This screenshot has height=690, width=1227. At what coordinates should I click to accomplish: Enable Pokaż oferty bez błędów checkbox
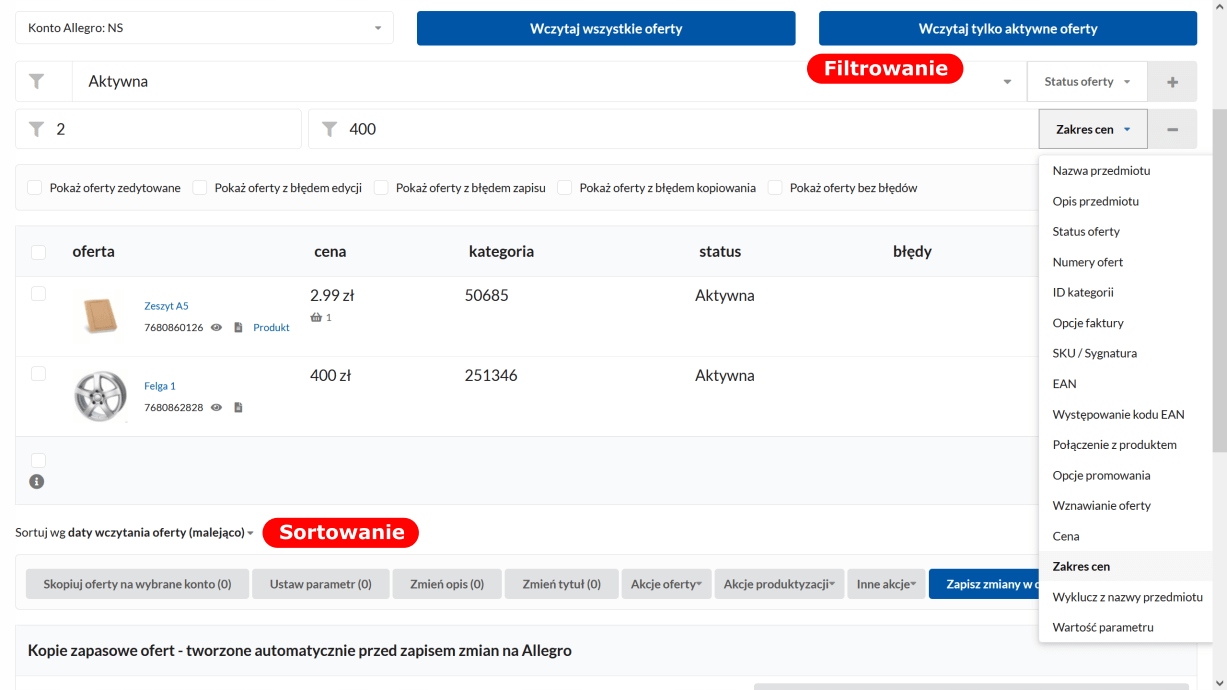[x=775, y=187]
